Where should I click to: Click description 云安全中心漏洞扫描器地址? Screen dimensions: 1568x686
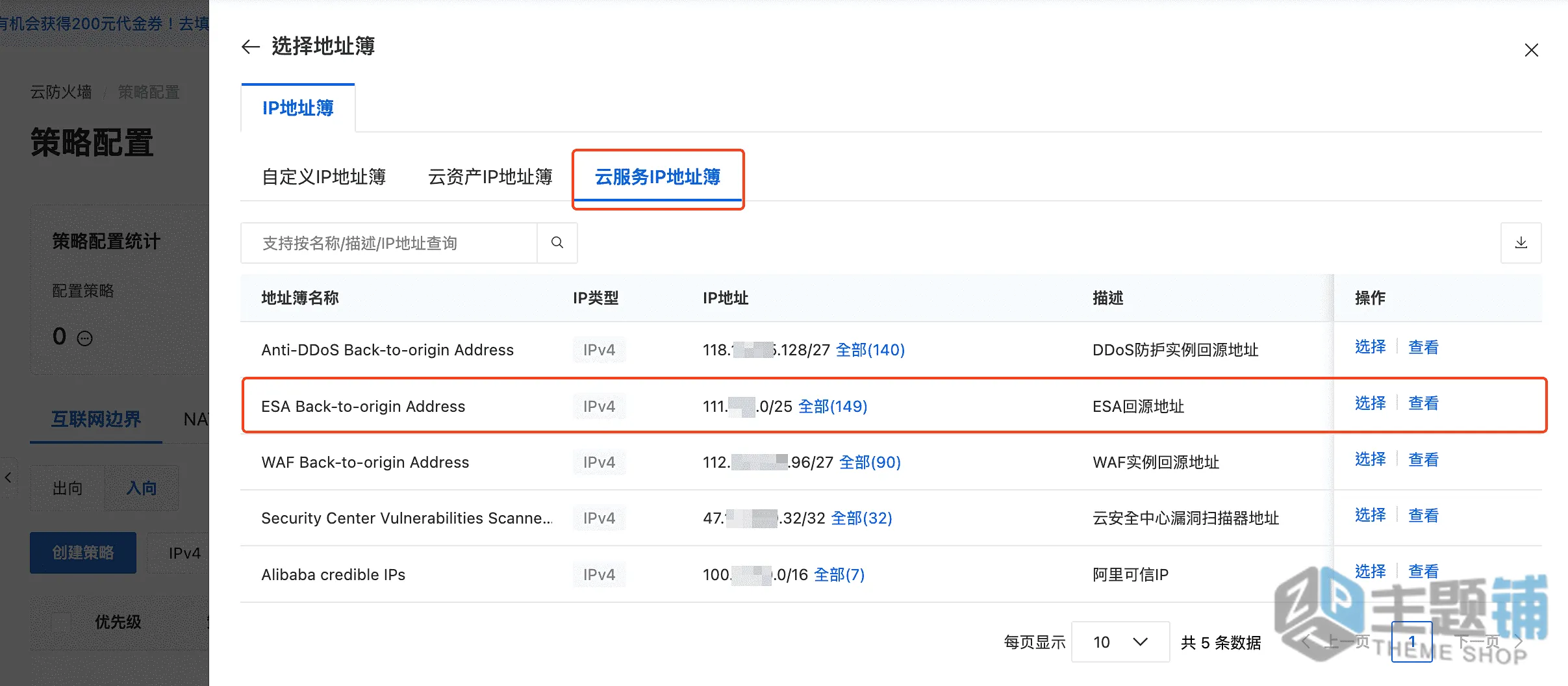1185,518
